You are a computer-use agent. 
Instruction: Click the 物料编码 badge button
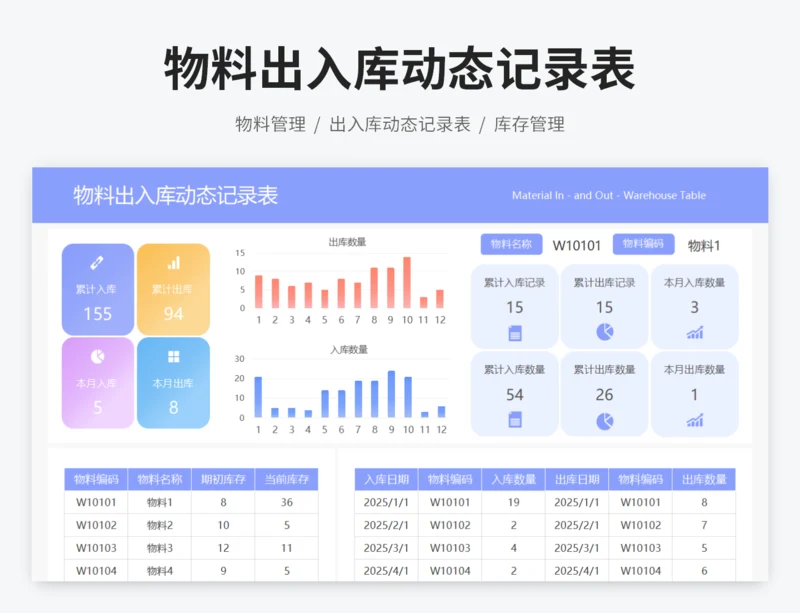645,243
